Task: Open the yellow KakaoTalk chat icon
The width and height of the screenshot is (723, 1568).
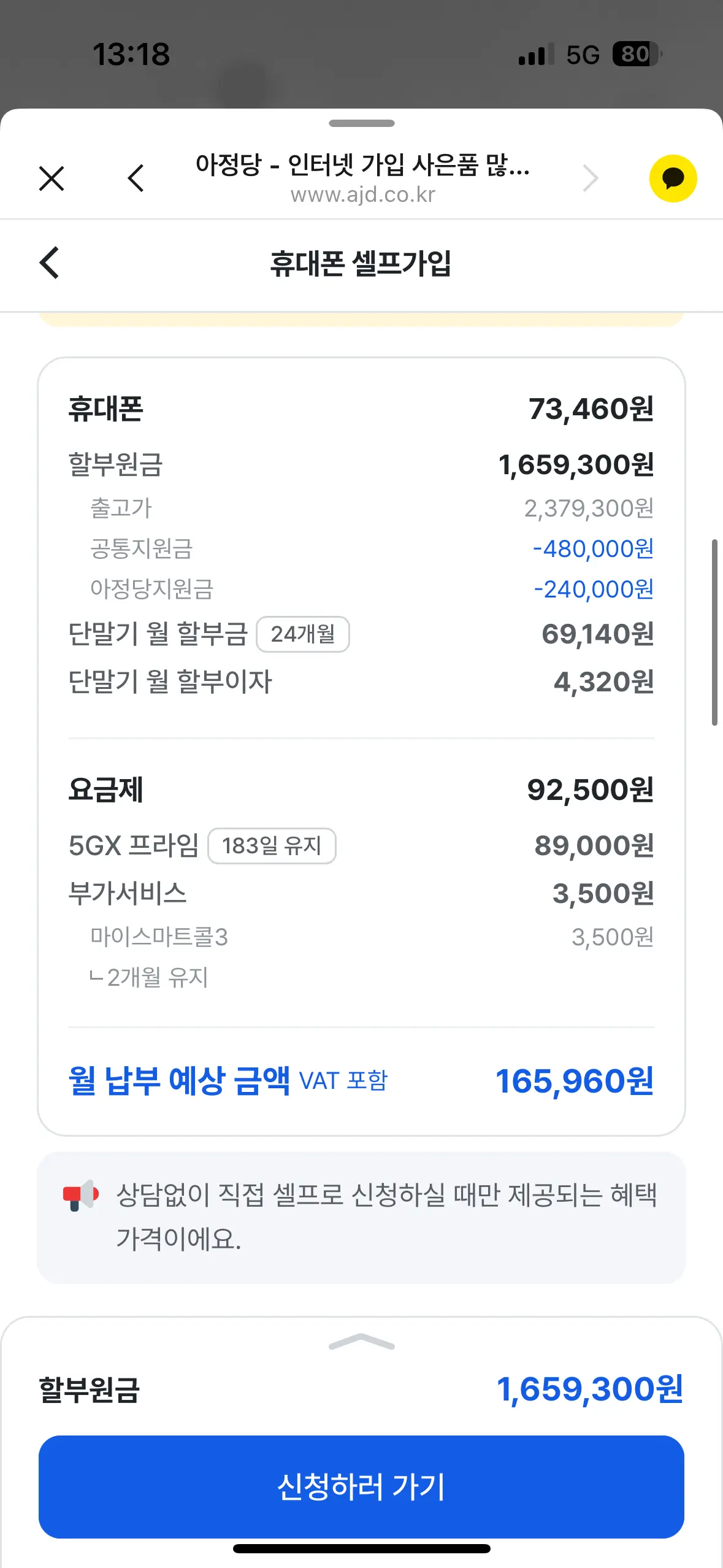Action: coord(673,179)
